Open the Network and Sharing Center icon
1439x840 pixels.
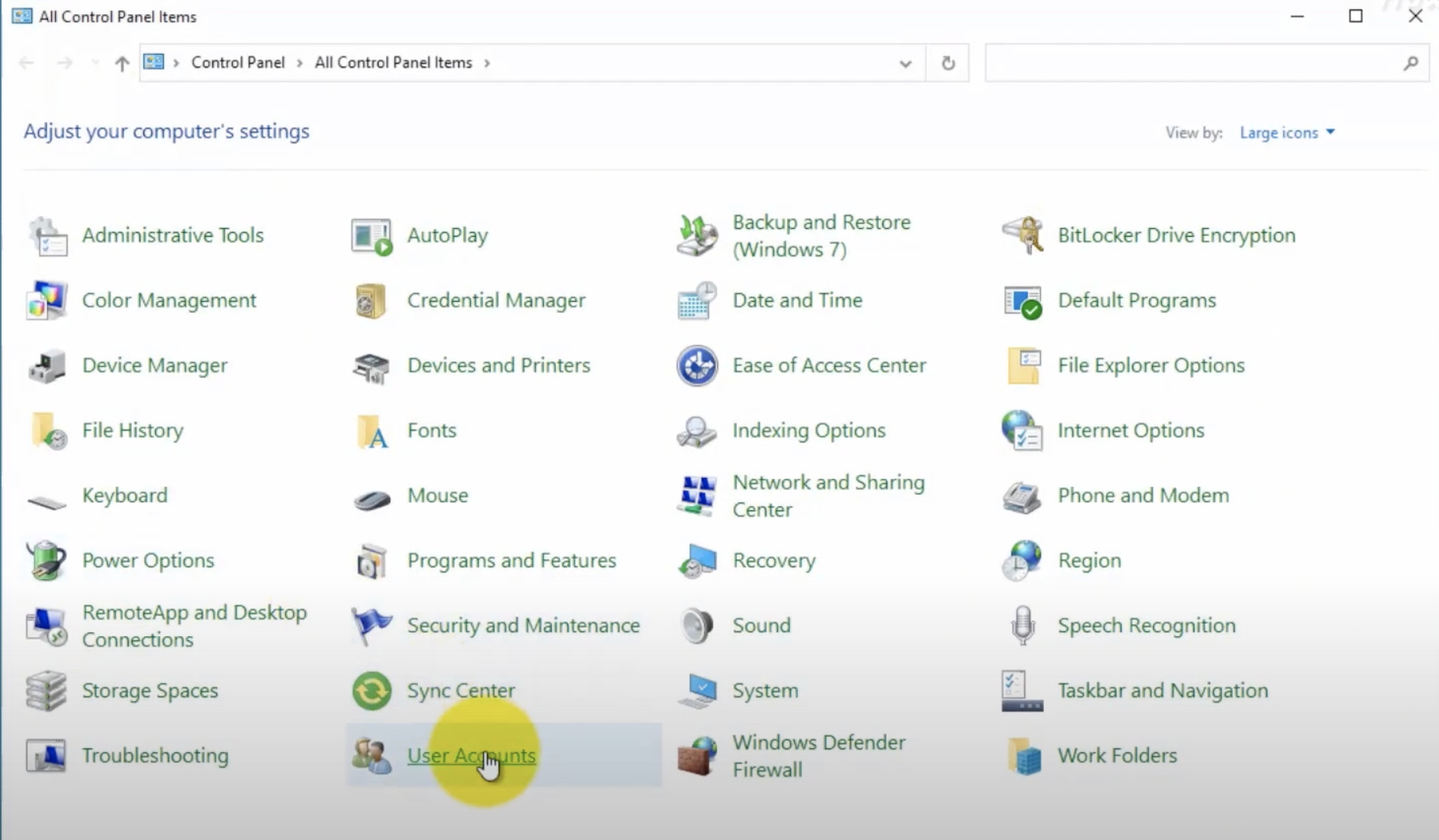pyautogui.click(x=697, y=496)
